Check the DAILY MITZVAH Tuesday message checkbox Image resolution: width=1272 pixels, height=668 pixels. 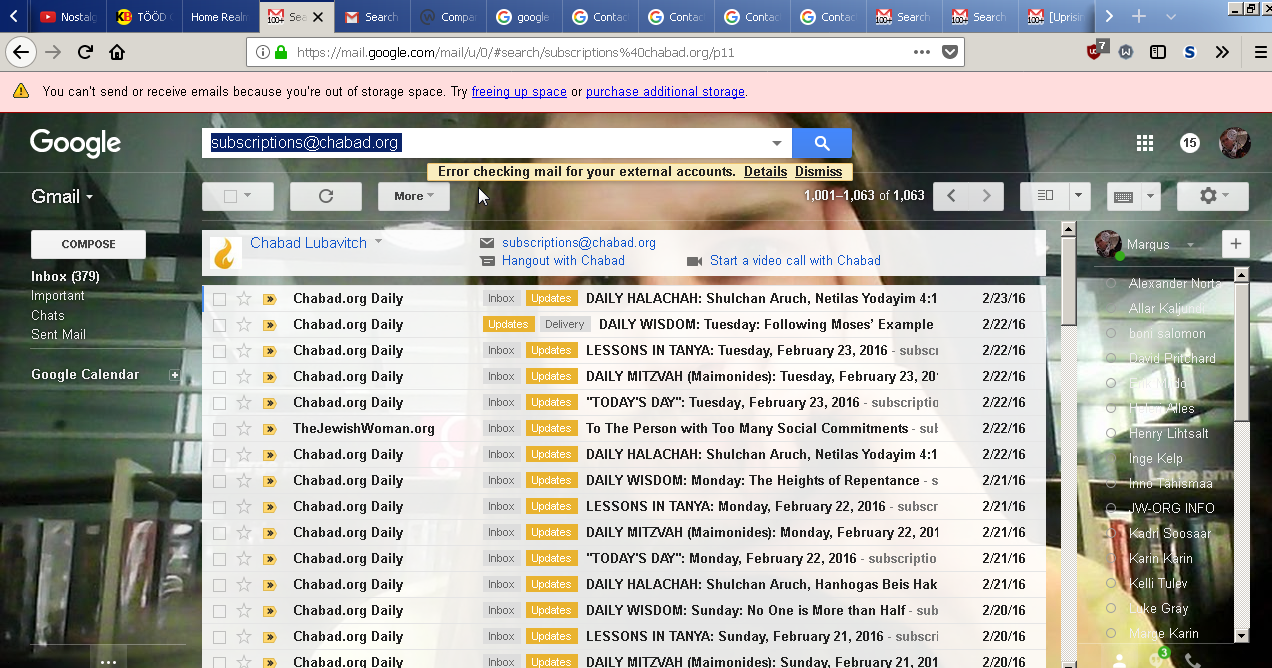pyautogui.click(x=219, y=376)
